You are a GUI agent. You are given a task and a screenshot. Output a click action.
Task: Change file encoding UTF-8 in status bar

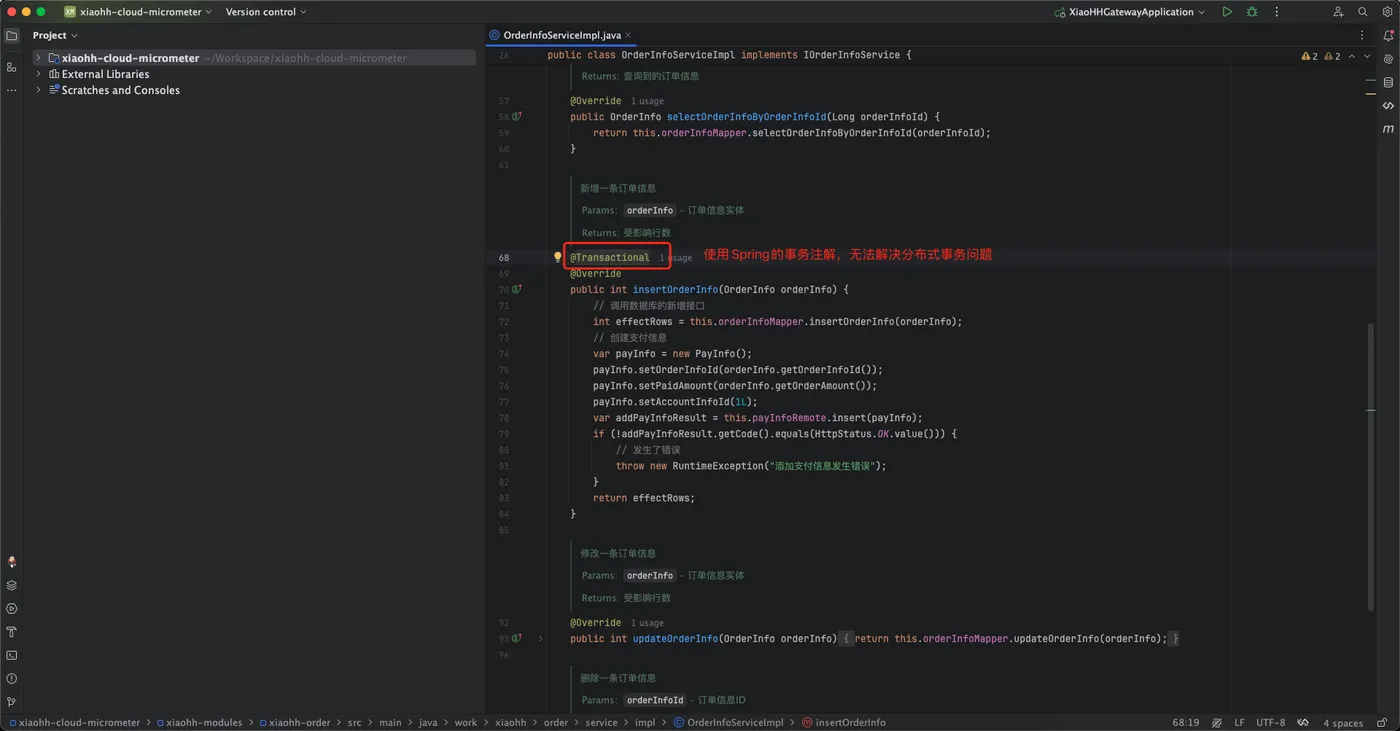point(1270,722)
